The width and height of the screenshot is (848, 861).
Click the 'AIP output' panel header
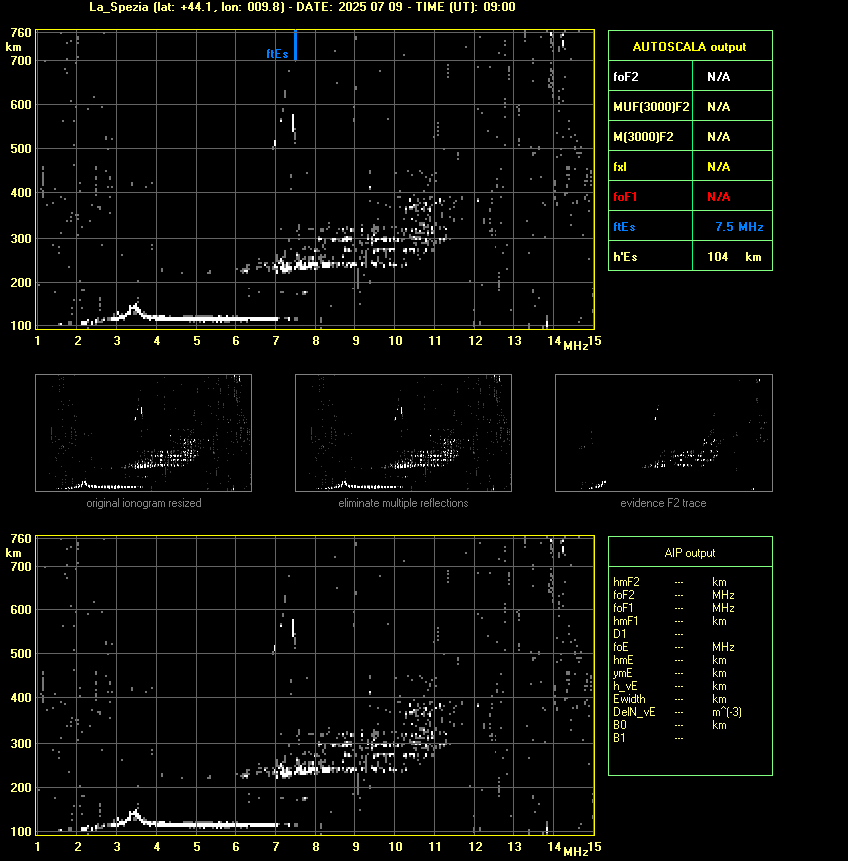pyautogui.click(x=690, y=553)
